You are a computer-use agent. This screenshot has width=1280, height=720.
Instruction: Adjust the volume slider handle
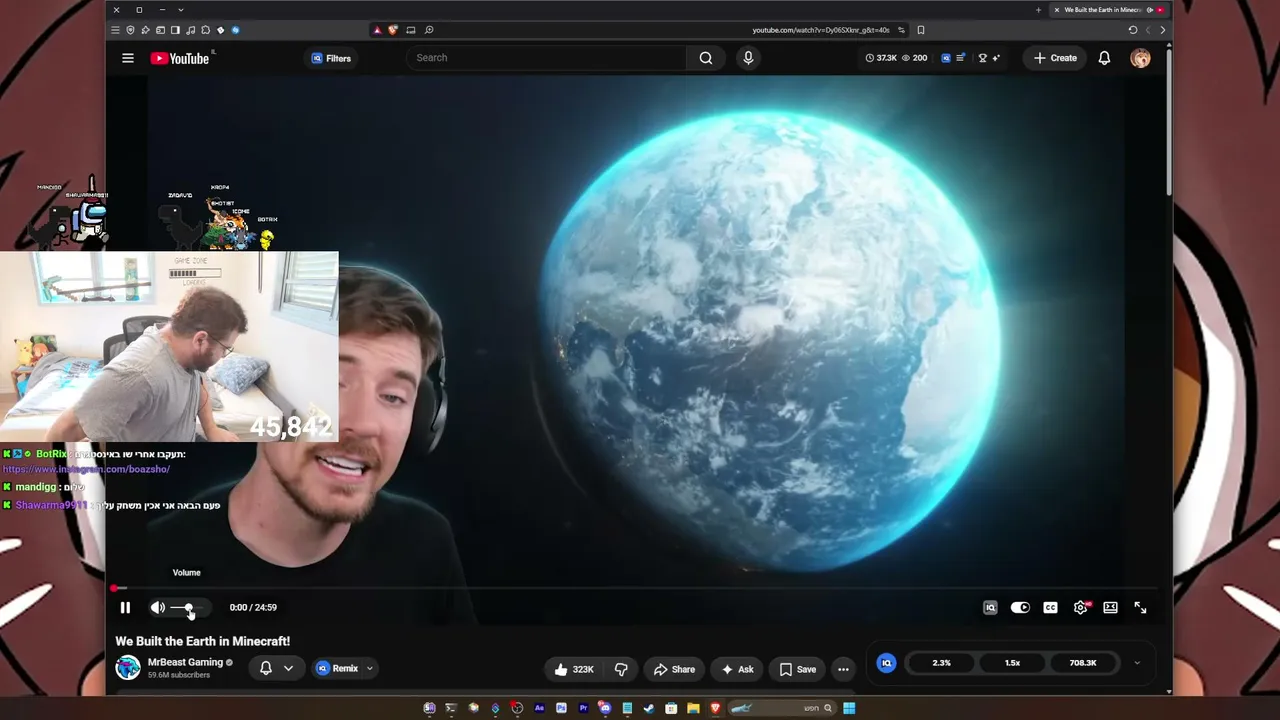(x=188, y=607)
